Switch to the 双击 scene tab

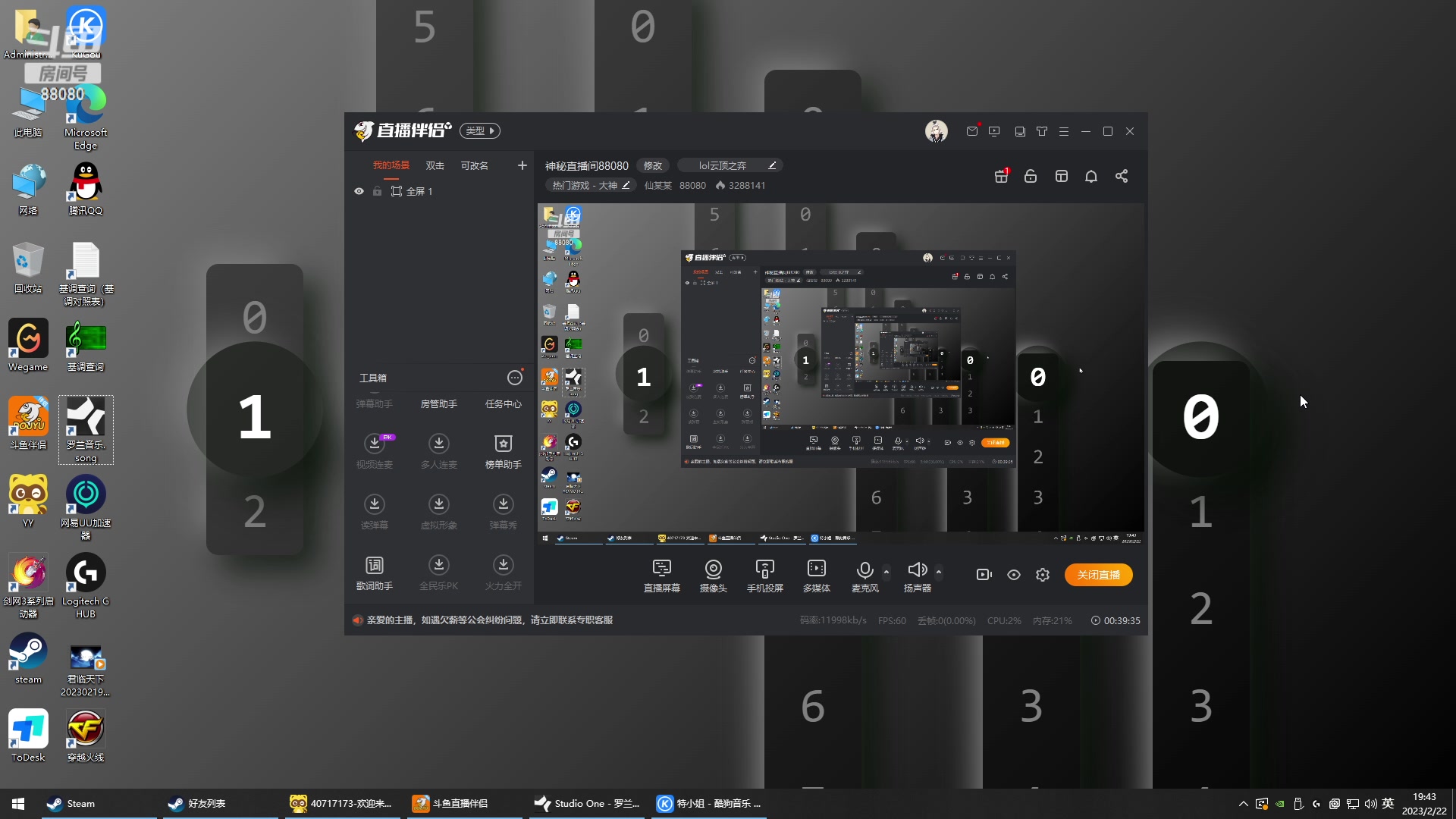click(x=435, y=165)
